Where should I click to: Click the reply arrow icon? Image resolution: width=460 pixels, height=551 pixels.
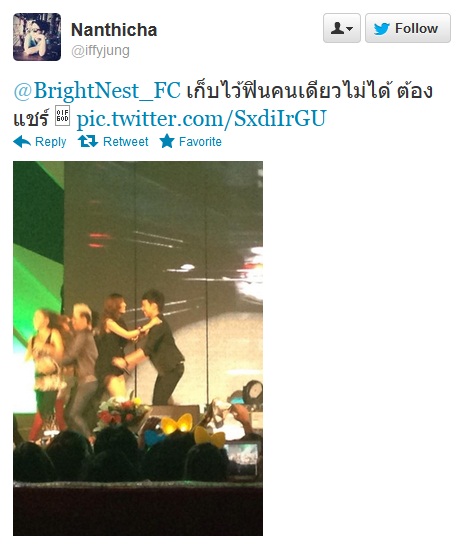22,142
